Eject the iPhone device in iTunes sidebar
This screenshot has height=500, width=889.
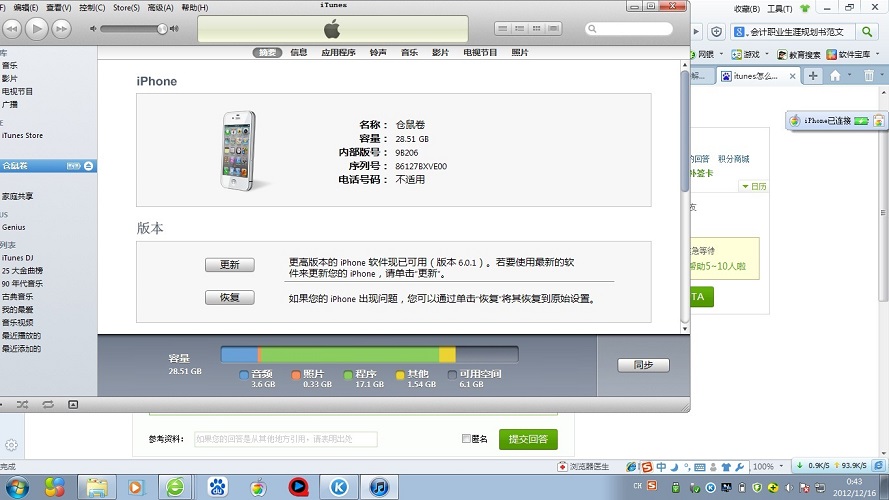[88, 166]
